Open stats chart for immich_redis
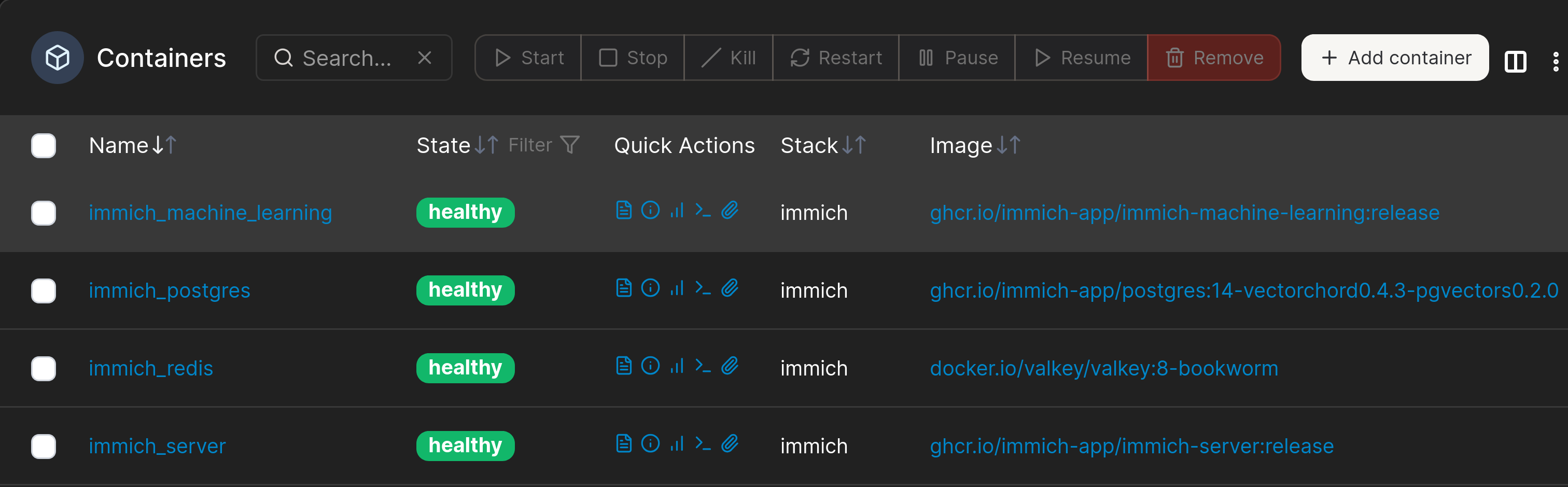Image resolution: width=1568 pixels, height=487 pixels. (x=677, y=366)
